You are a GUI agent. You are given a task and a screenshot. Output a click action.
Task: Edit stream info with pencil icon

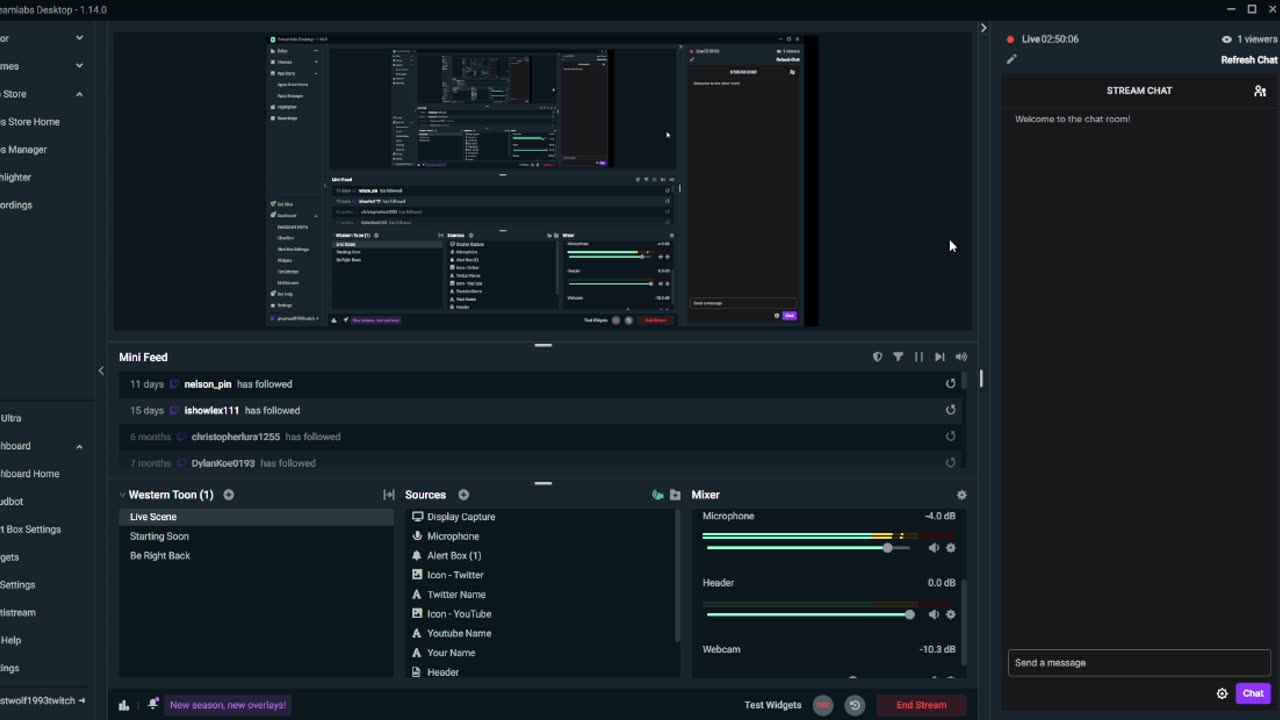(1011, 59)
